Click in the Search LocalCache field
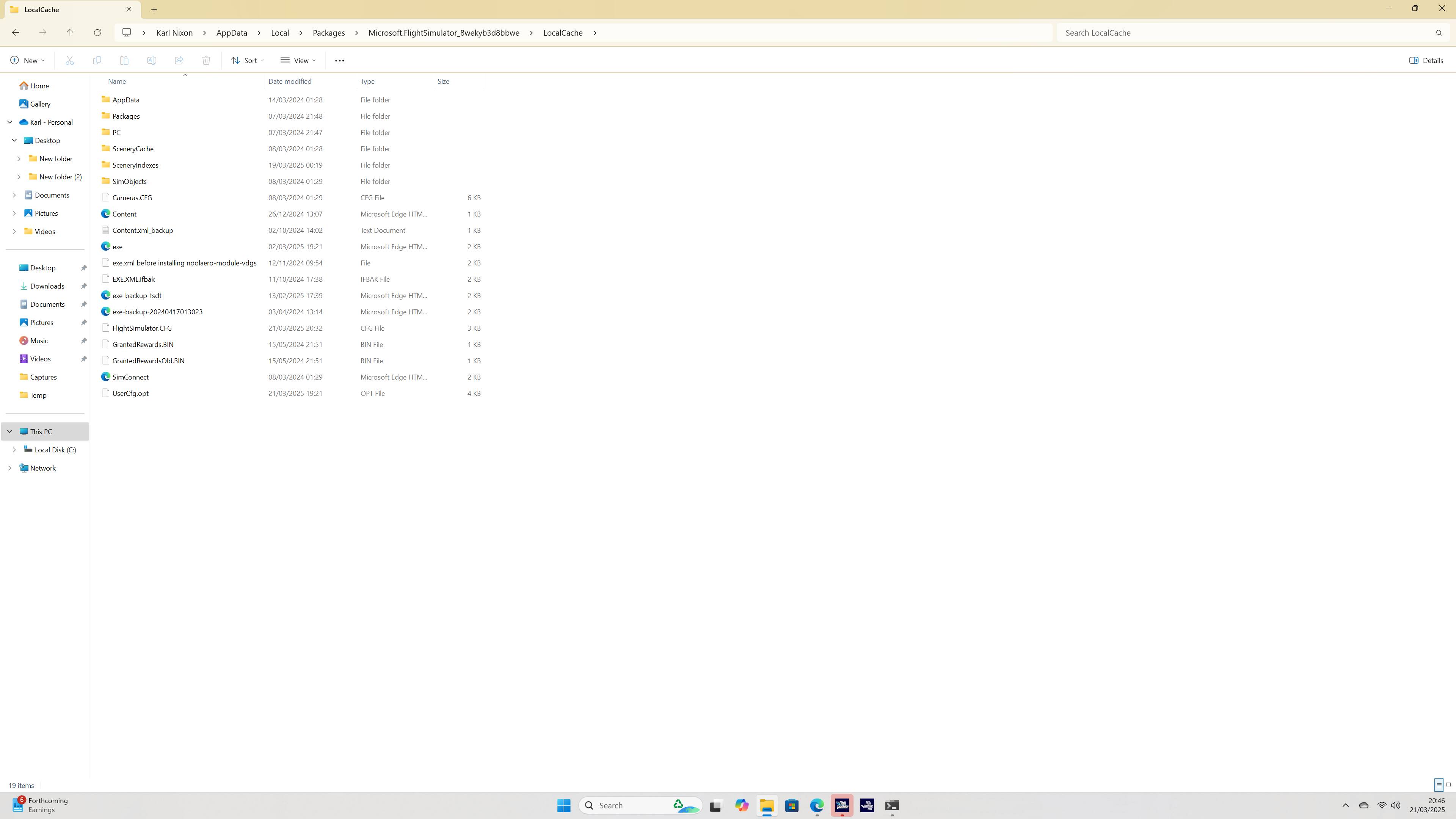Screen dimensions: 1456x819 [x=1244, y=33]
